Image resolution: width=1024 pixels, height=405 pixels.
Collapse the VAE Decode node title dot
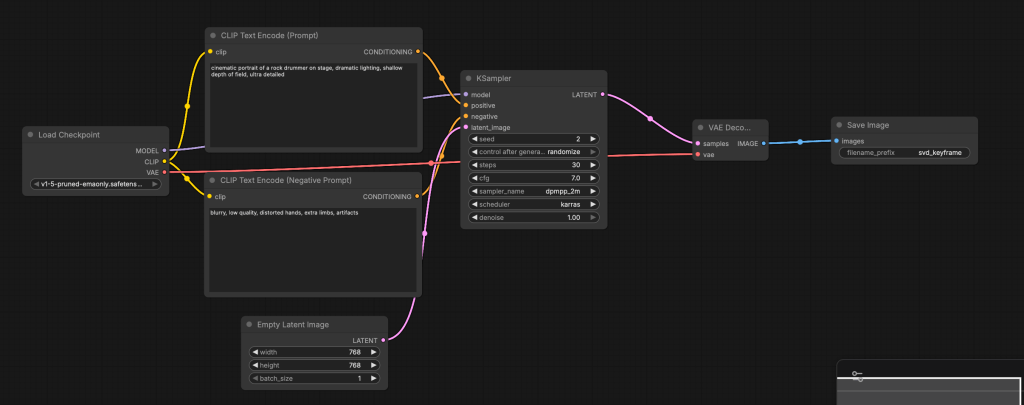701,128
